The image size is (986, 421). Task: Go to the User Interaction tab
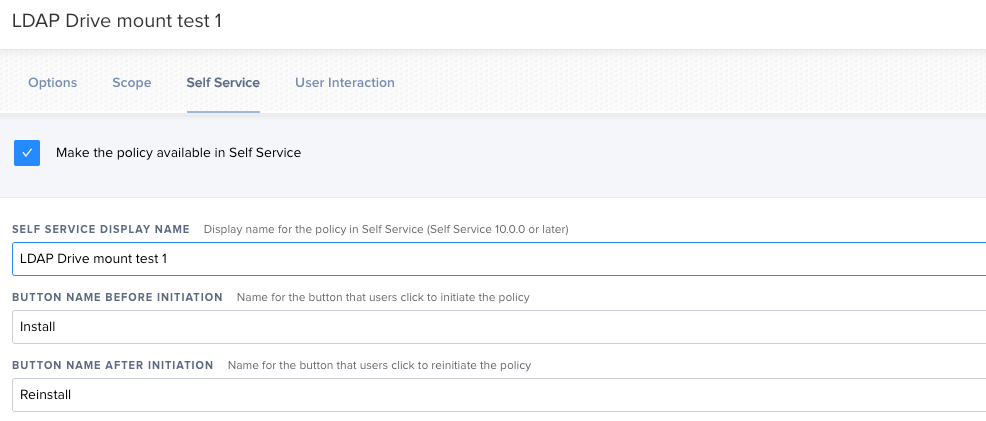click(345, 82)
